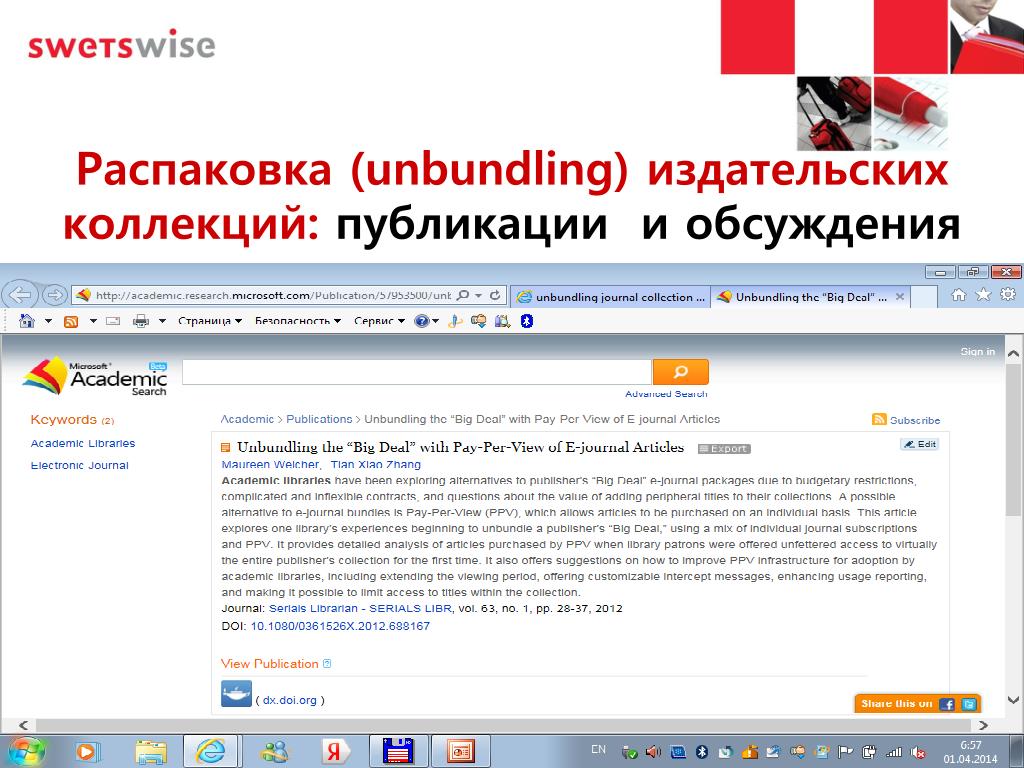Viewport: 1024px width, 768px height.
Task: Click Publications in breadcrumb
Action: [319, 419]
